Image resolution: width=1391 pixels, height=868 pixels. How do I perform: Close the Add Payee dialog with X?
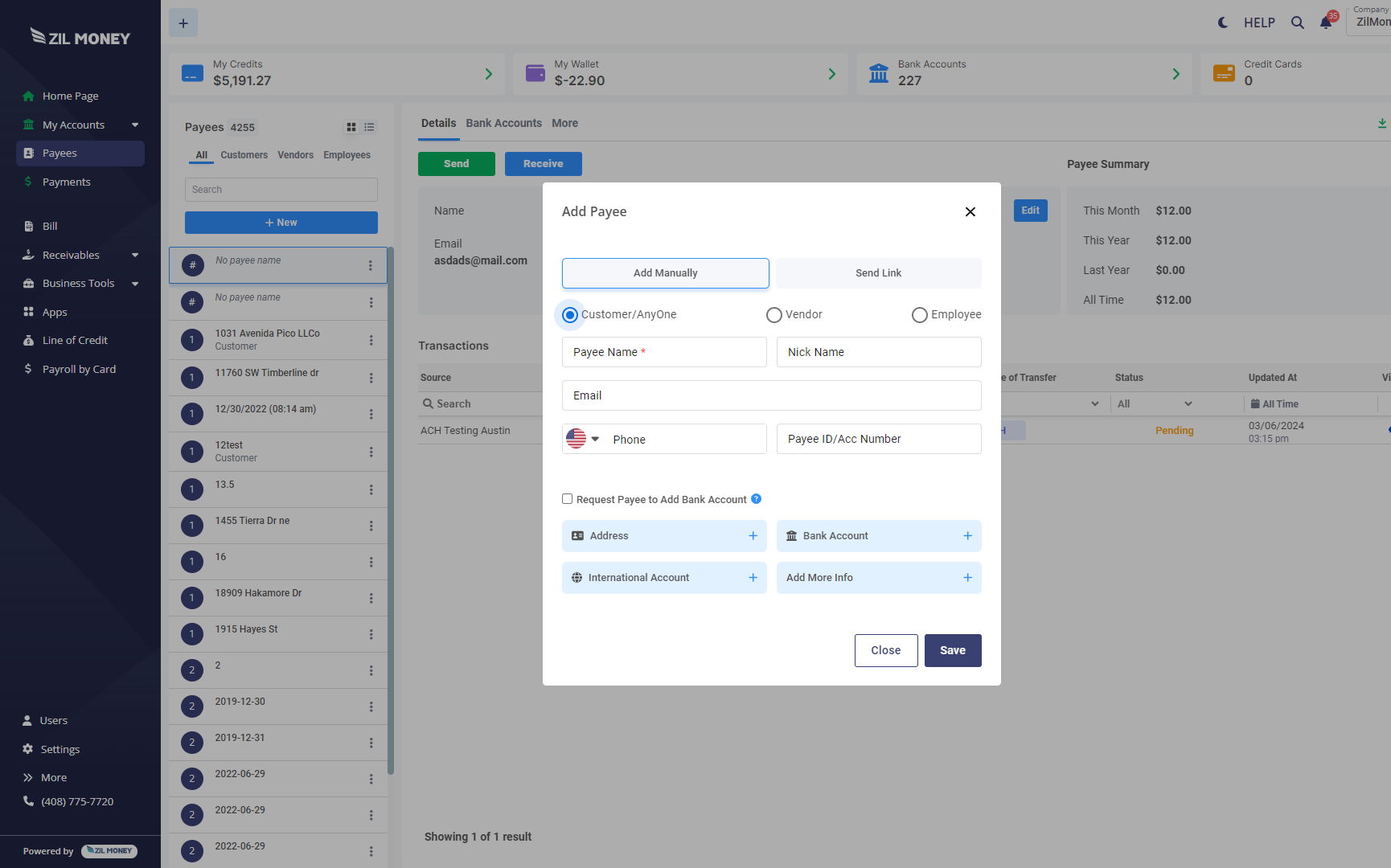tap(970, 211)
